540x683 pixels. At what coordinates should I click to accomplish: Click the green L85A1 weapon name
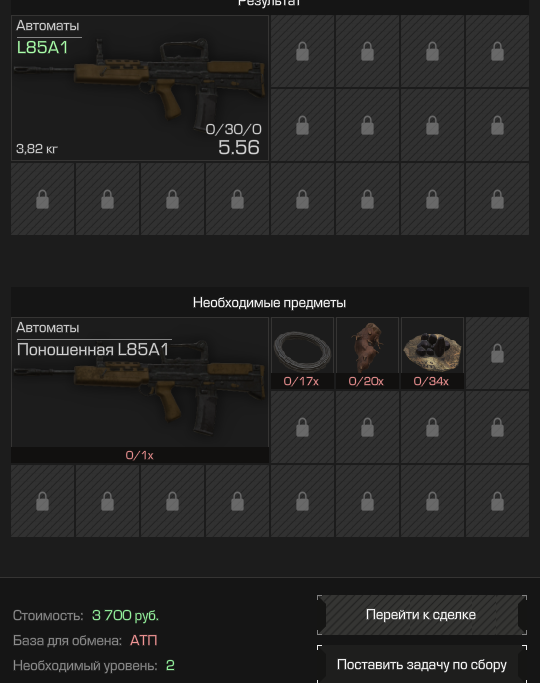(42, 47)
